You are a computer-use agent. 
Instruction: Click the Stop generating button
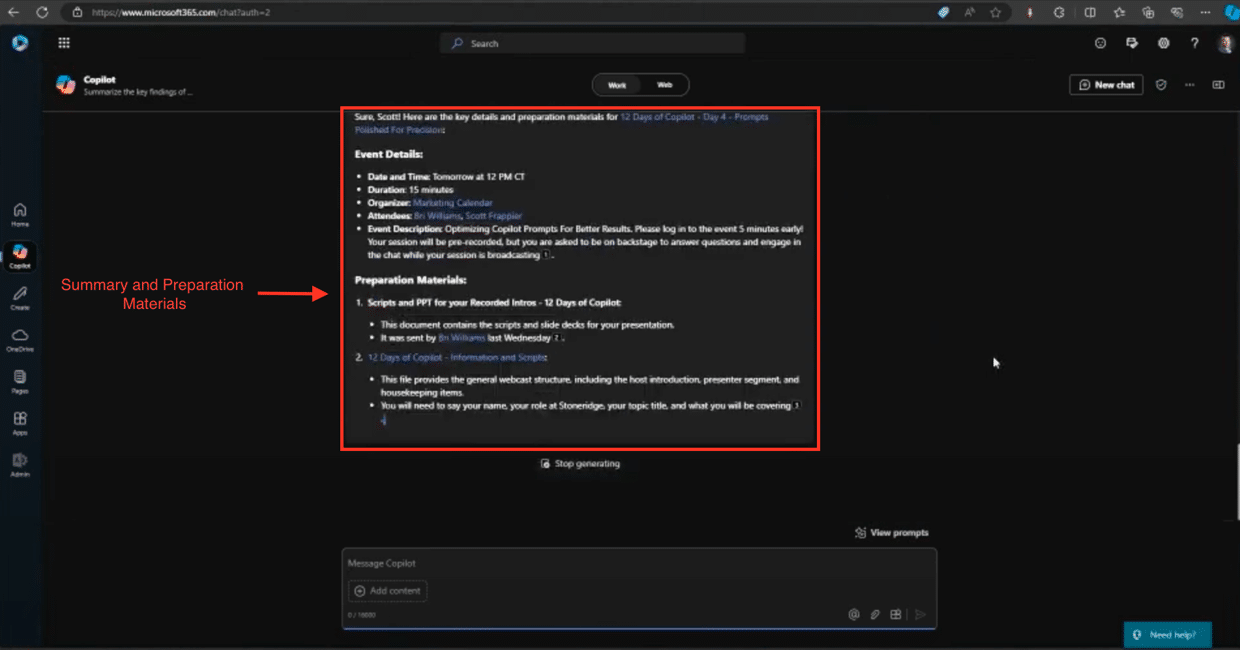tap(580, 464)
